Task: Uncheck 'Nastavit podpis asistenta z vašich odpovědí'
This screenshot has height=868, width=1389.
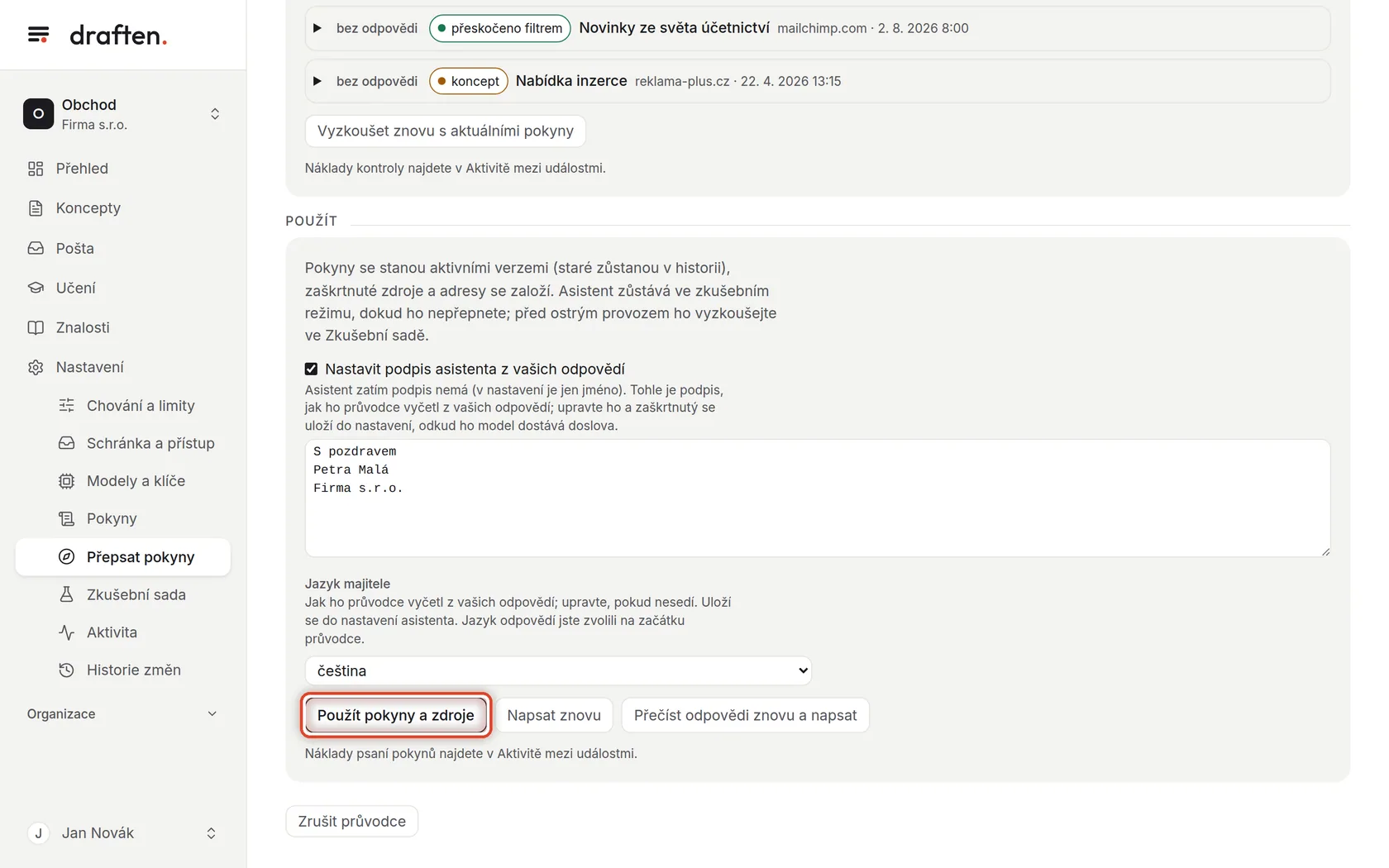Action: (x=311, y=369)
